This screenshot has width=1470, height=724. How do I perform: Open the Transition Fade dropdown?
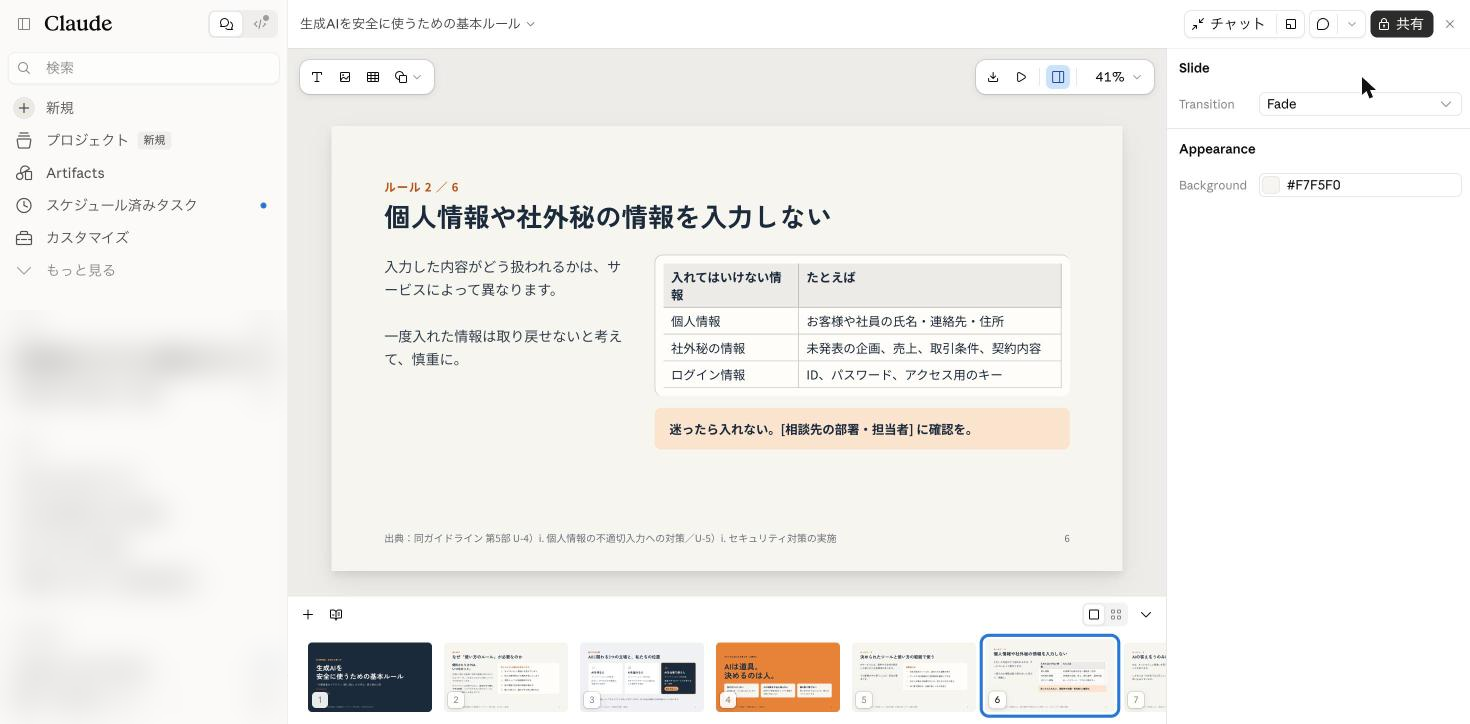pyautogui.click(x=1360, y=104)
